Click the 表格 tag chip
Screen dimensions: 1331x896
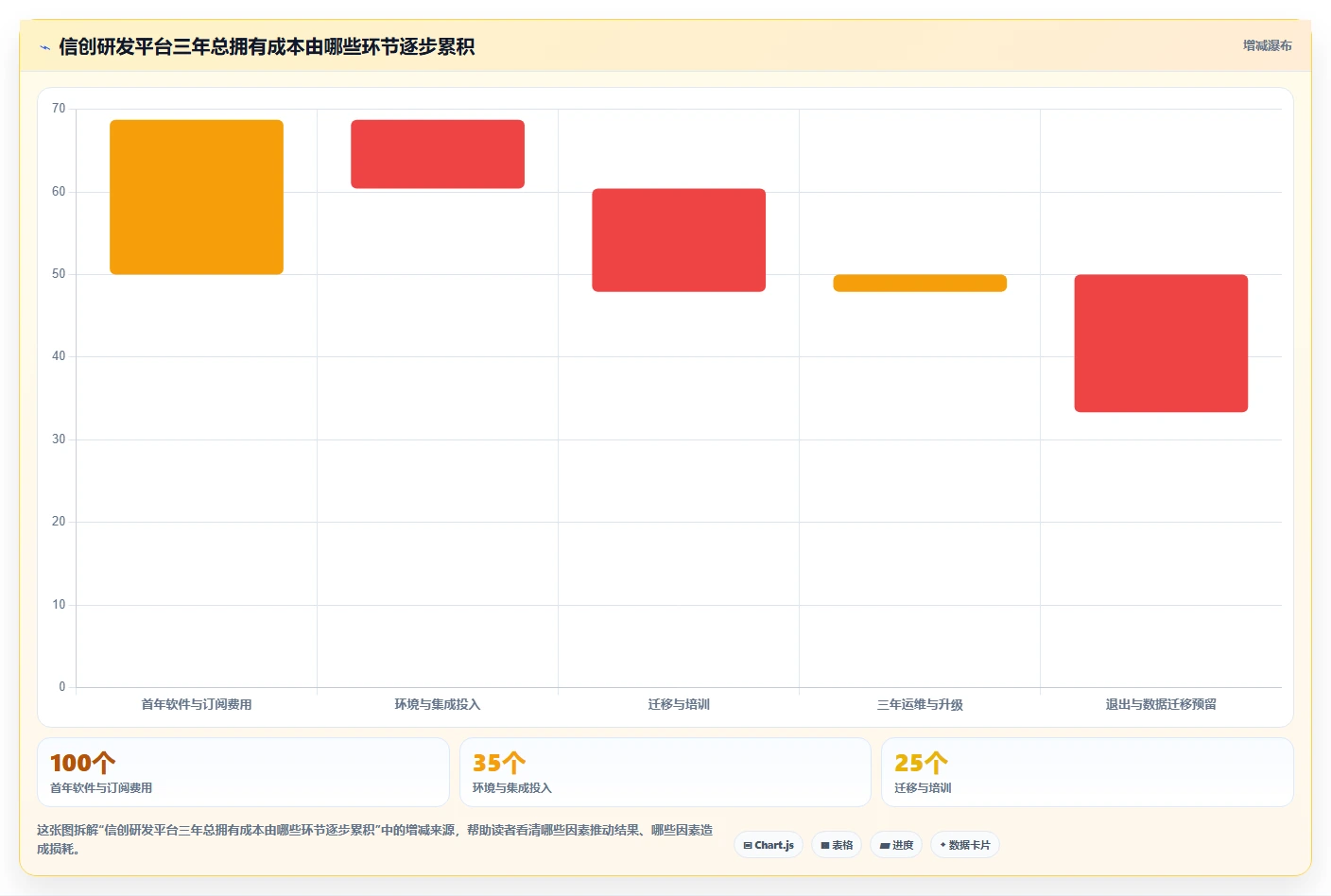[x=837, y=845]
